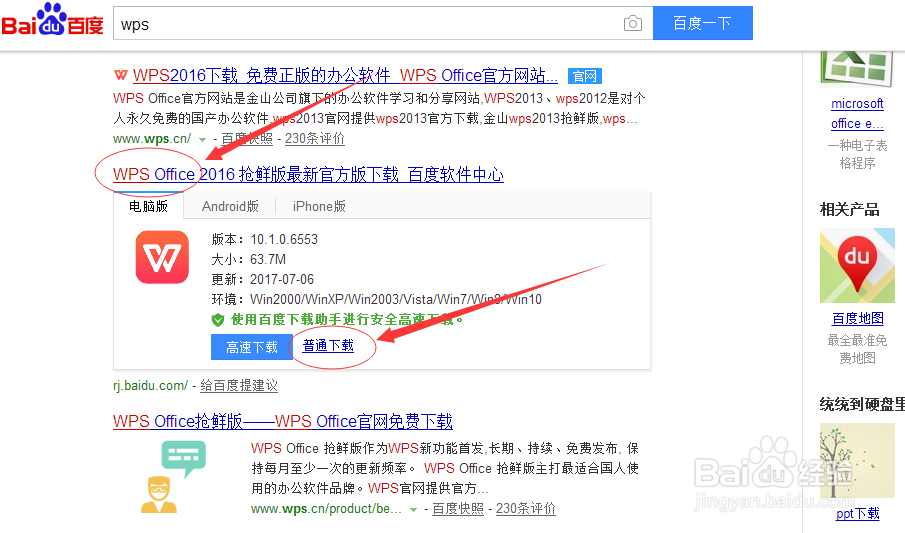The width and height of the screenshot is (905, 533).
Task: Click www.wps.cn/ green URL
Action: (x=152, y=139)
